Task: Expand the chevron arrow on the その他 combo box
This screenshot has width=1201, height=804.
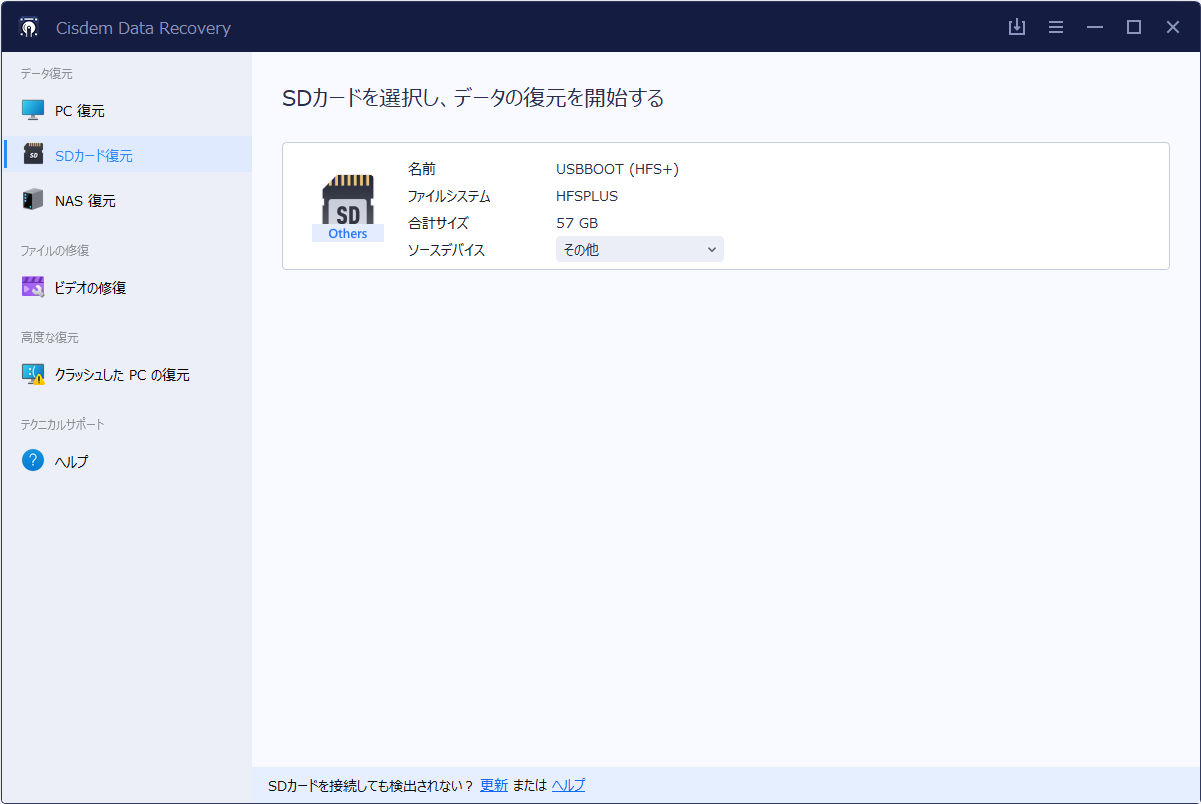Action: click(x=712, y=250)
